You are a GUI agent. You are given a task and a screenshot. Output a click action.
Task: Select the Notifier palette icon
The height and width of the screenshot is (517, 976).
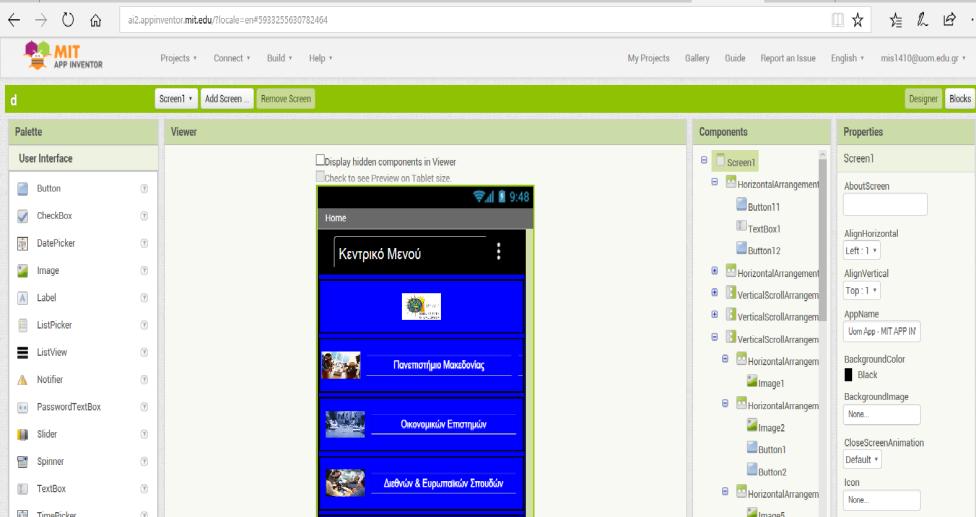pos(22,380)
